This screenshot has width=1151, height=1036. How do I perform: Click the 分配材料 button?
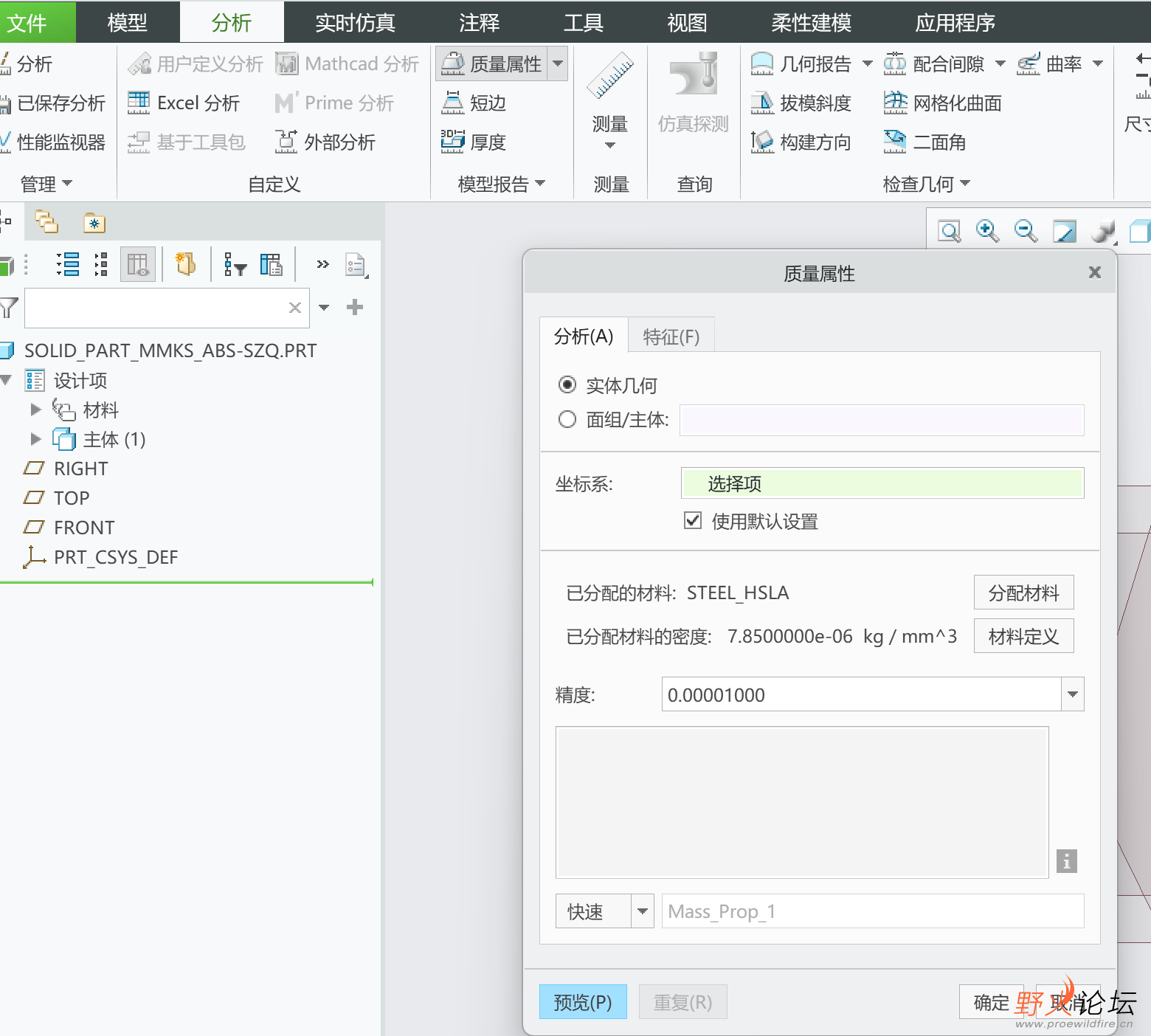(1023, 592)
